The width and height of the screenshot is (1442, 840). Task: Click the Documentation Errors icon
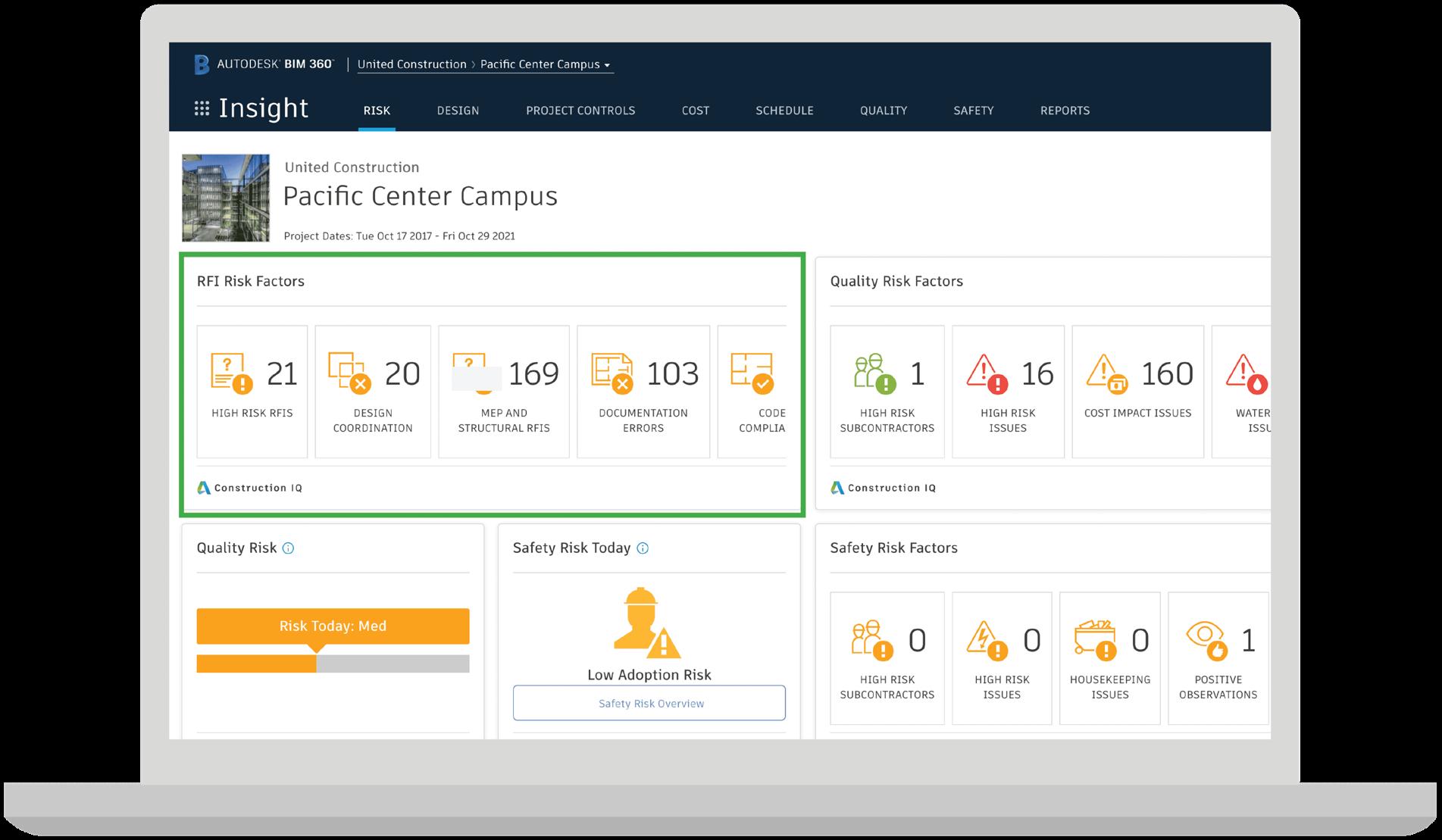[613, 373]
